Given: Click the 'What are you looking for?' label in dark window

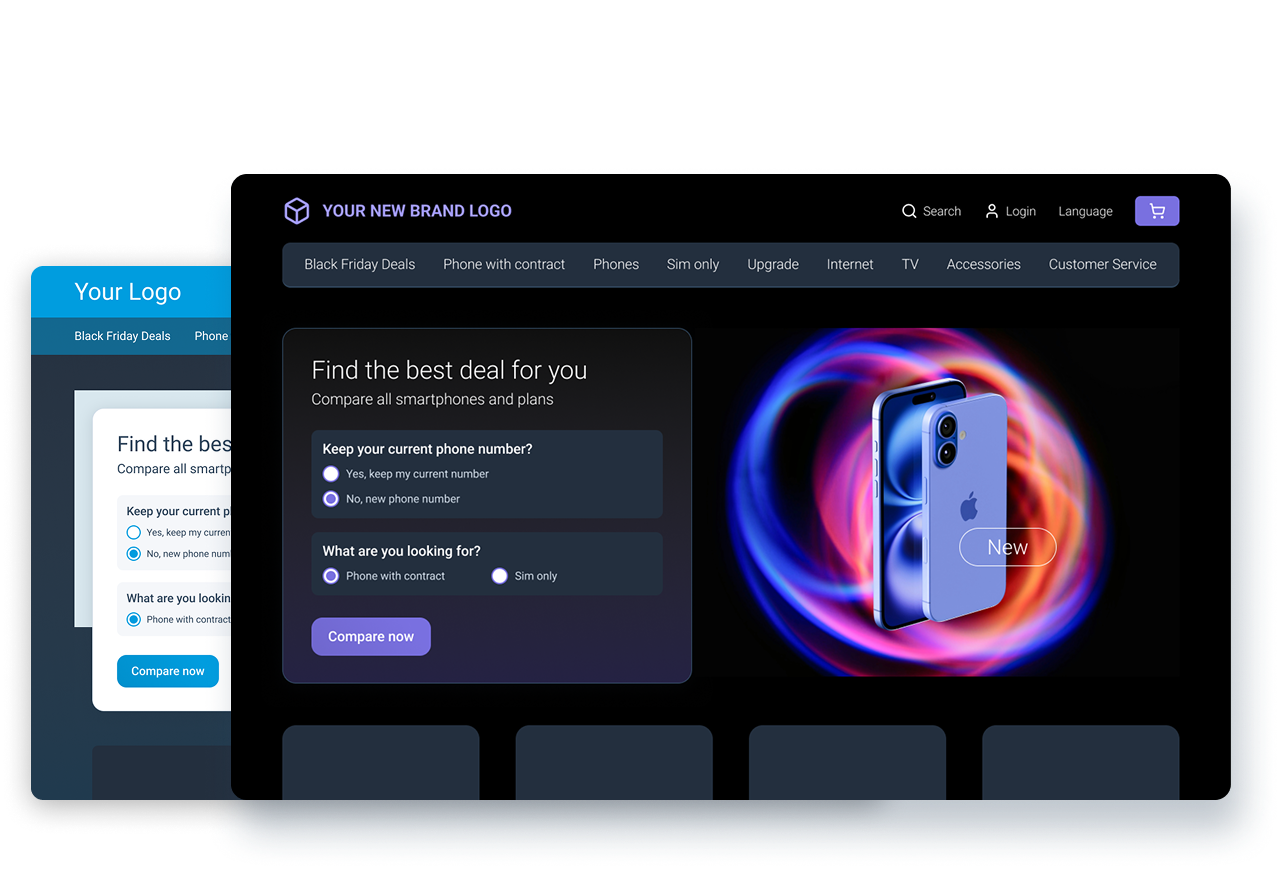Looking at the screenshot, I should (401, 551).
